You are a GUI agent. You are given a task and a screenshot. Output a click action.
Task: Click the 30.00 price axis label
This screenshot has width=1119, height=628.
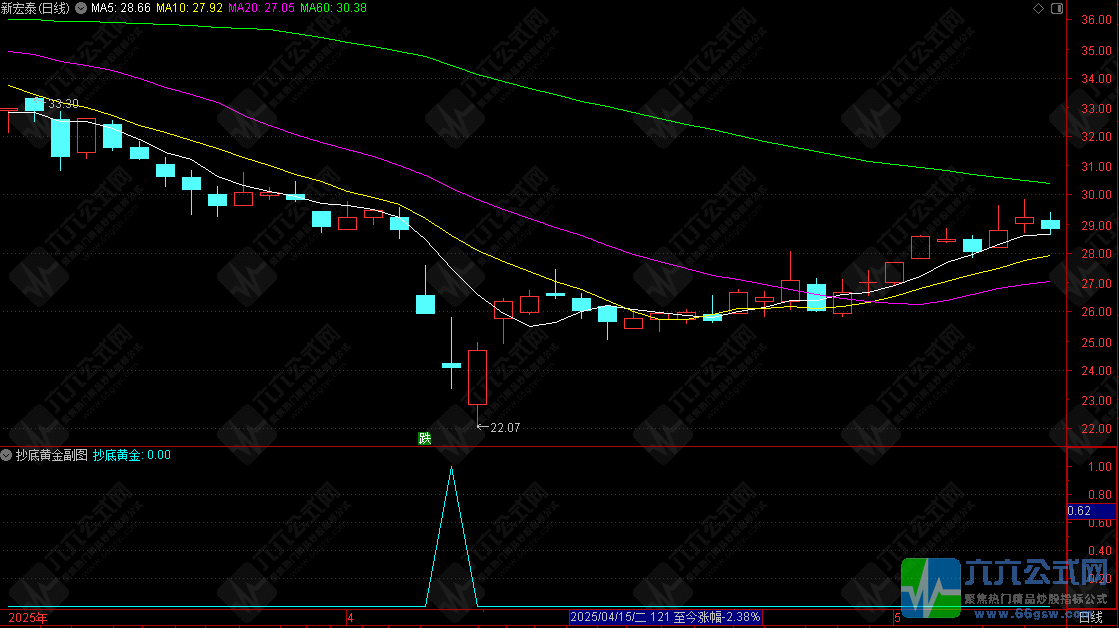coord(1096,195)
